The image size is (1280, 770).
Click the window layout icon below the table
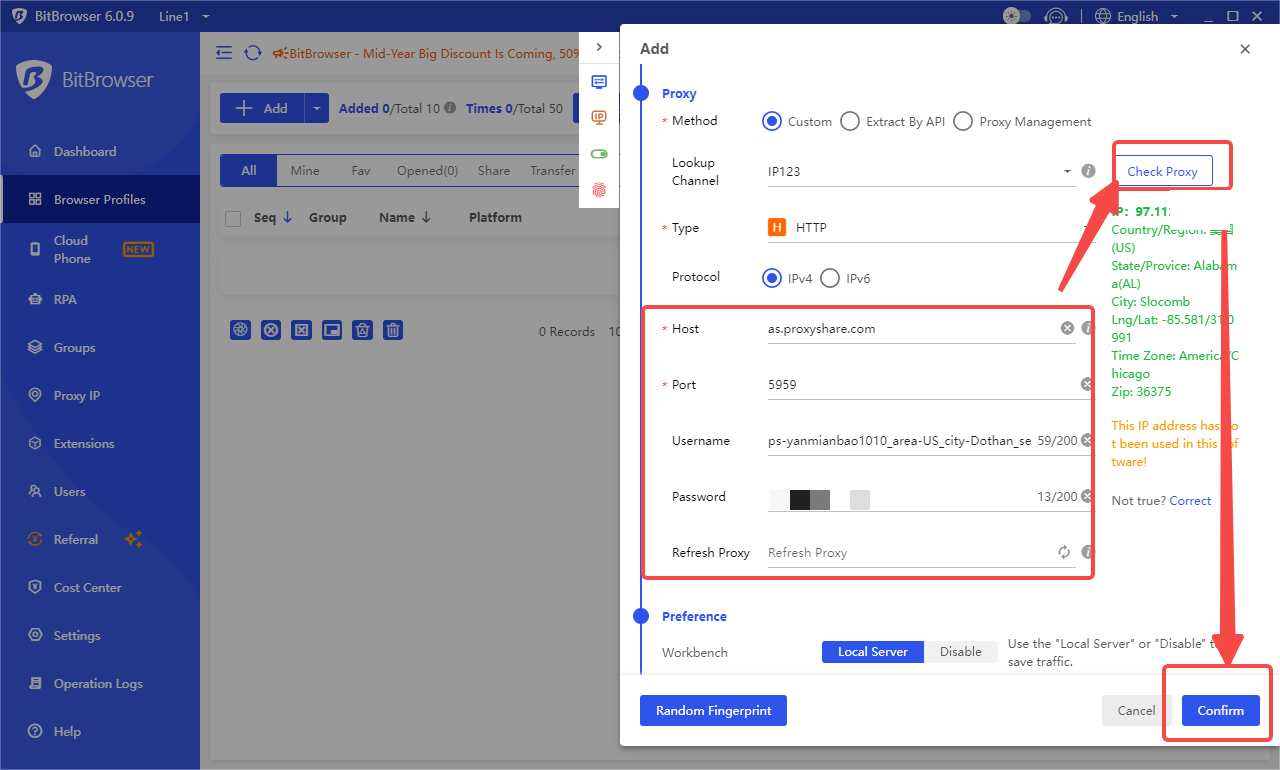(x=332, y=330)
